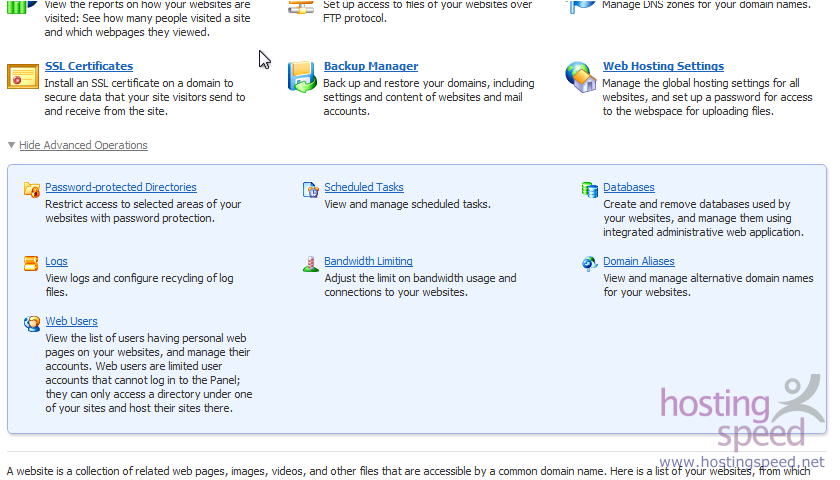Click the SSL Certificates icon
Viewport: 840px width, 480px height.
[22, 76]
